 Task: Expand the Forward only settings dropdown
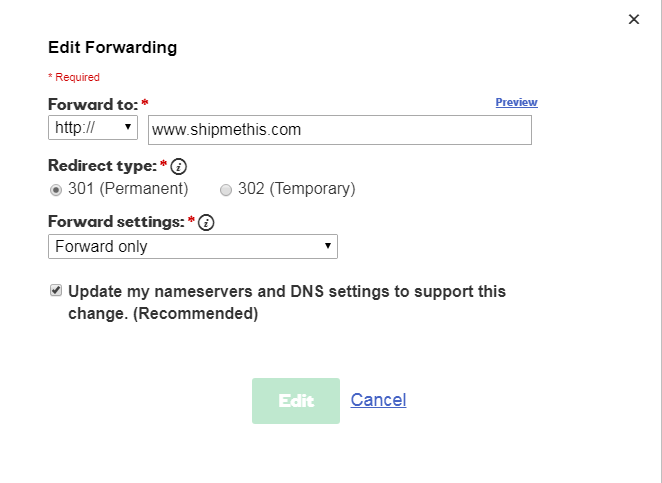[x=192, y=246]
